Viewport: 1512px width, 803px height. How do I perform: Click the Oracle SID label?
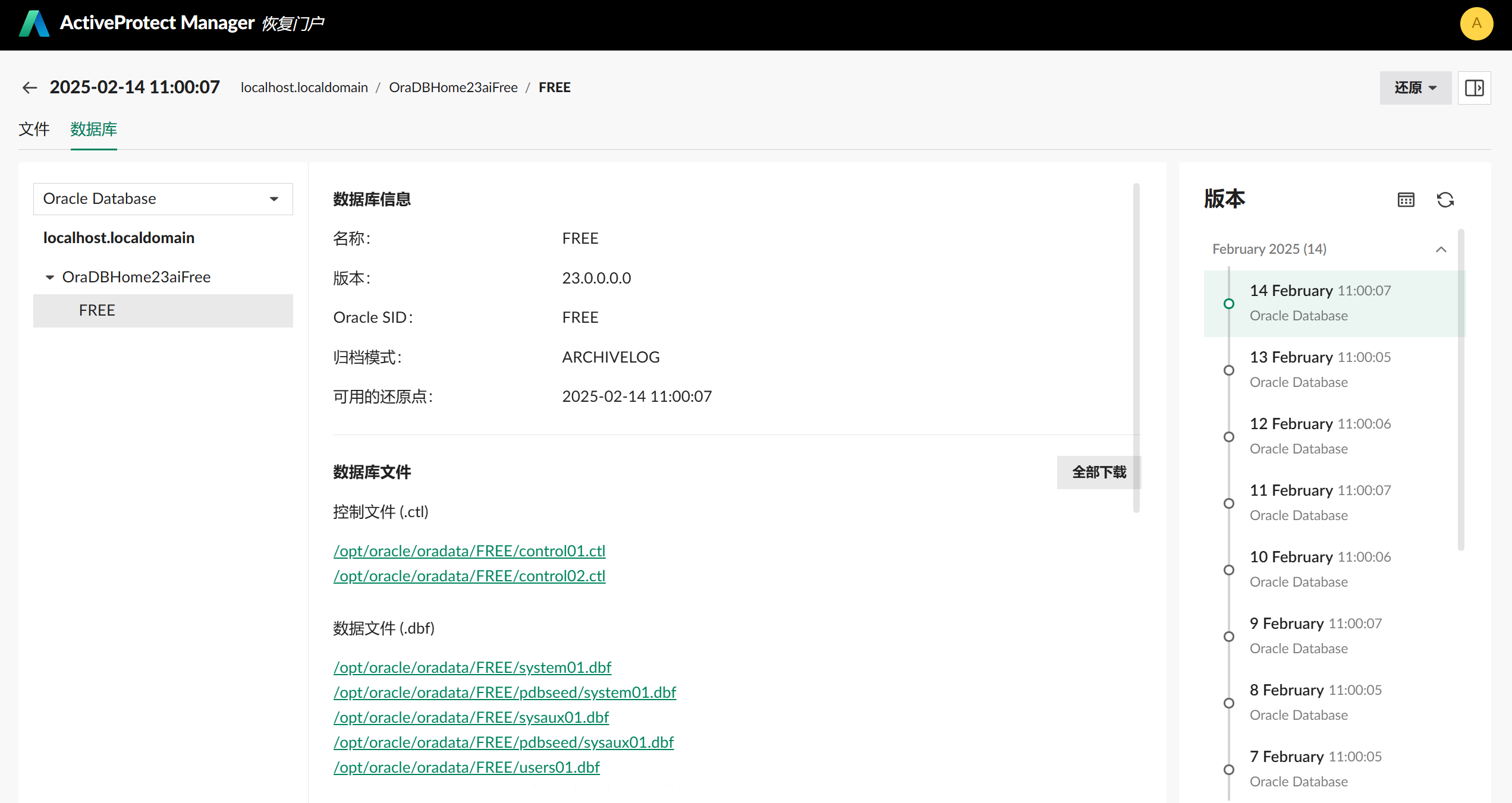pyautogui.click(x=373, y=317)
